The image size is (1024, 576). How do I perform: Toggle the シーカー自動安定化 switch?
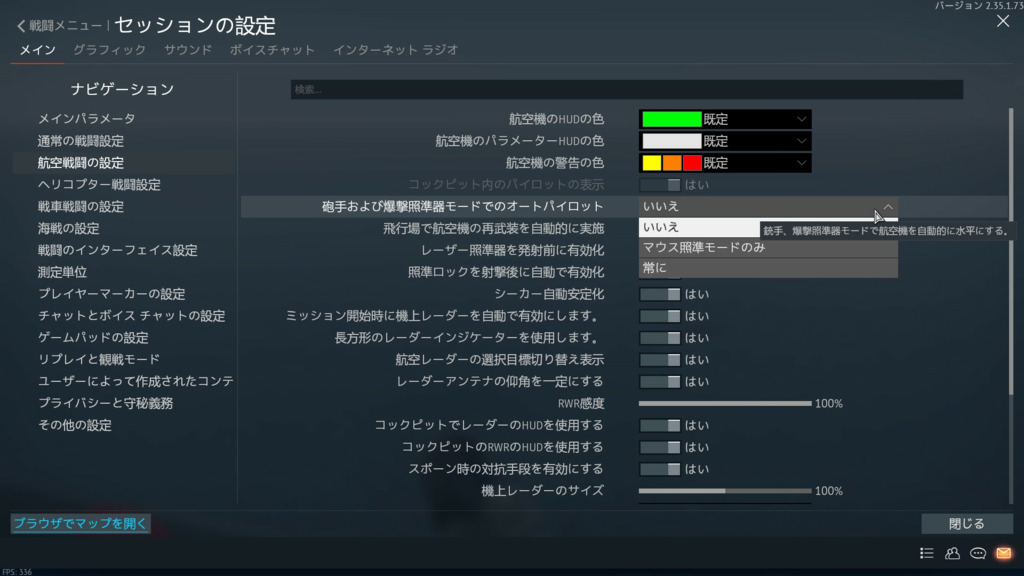660,294
